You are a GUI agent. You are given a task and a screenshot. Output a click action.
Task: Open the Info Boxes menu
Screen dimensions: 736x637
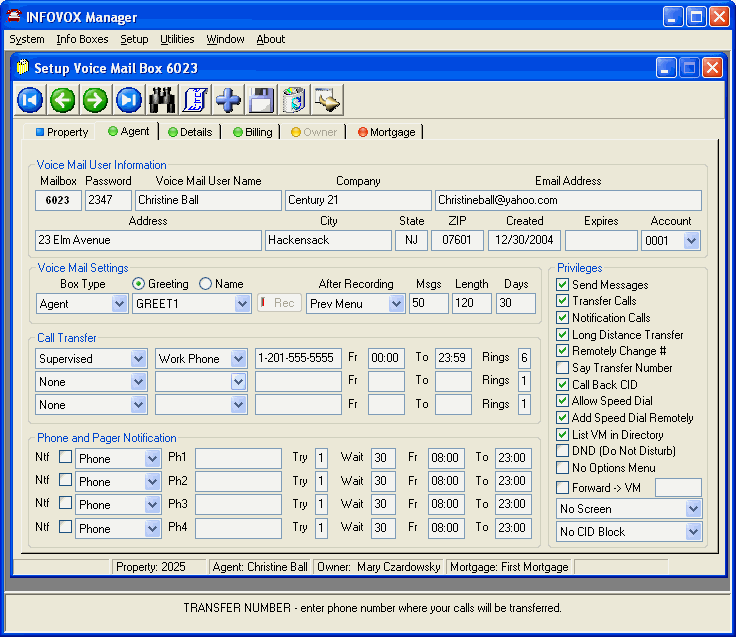click(x=82, y=39)
